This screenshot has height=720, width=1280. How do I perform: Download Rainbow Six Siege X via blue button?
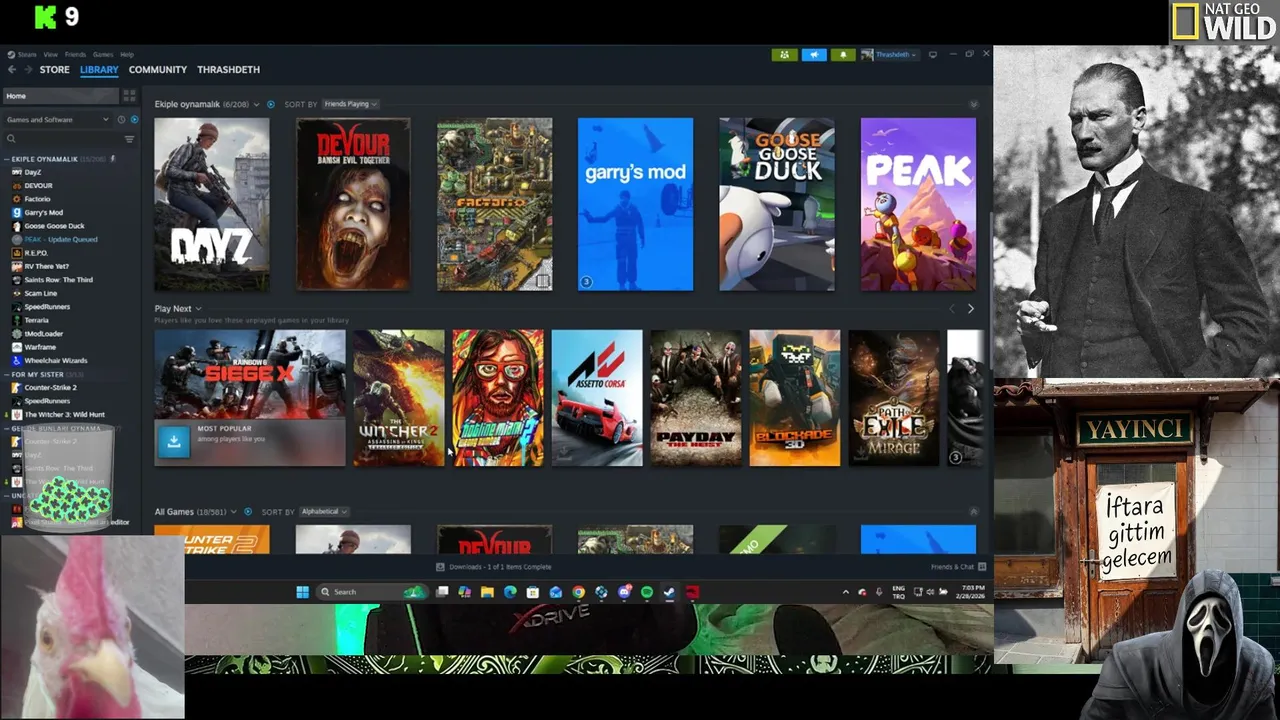pyautogui.click(x=174, y=442)
